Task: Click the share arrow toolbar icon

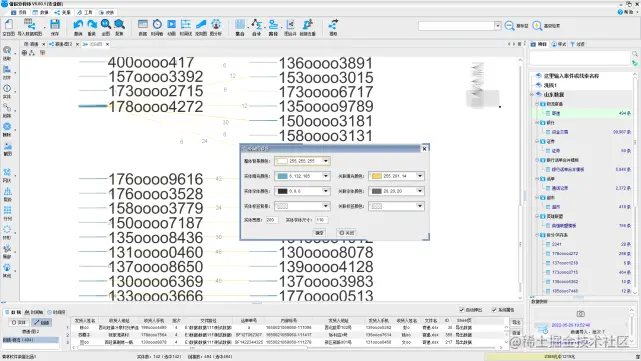Action: (334, 25)
